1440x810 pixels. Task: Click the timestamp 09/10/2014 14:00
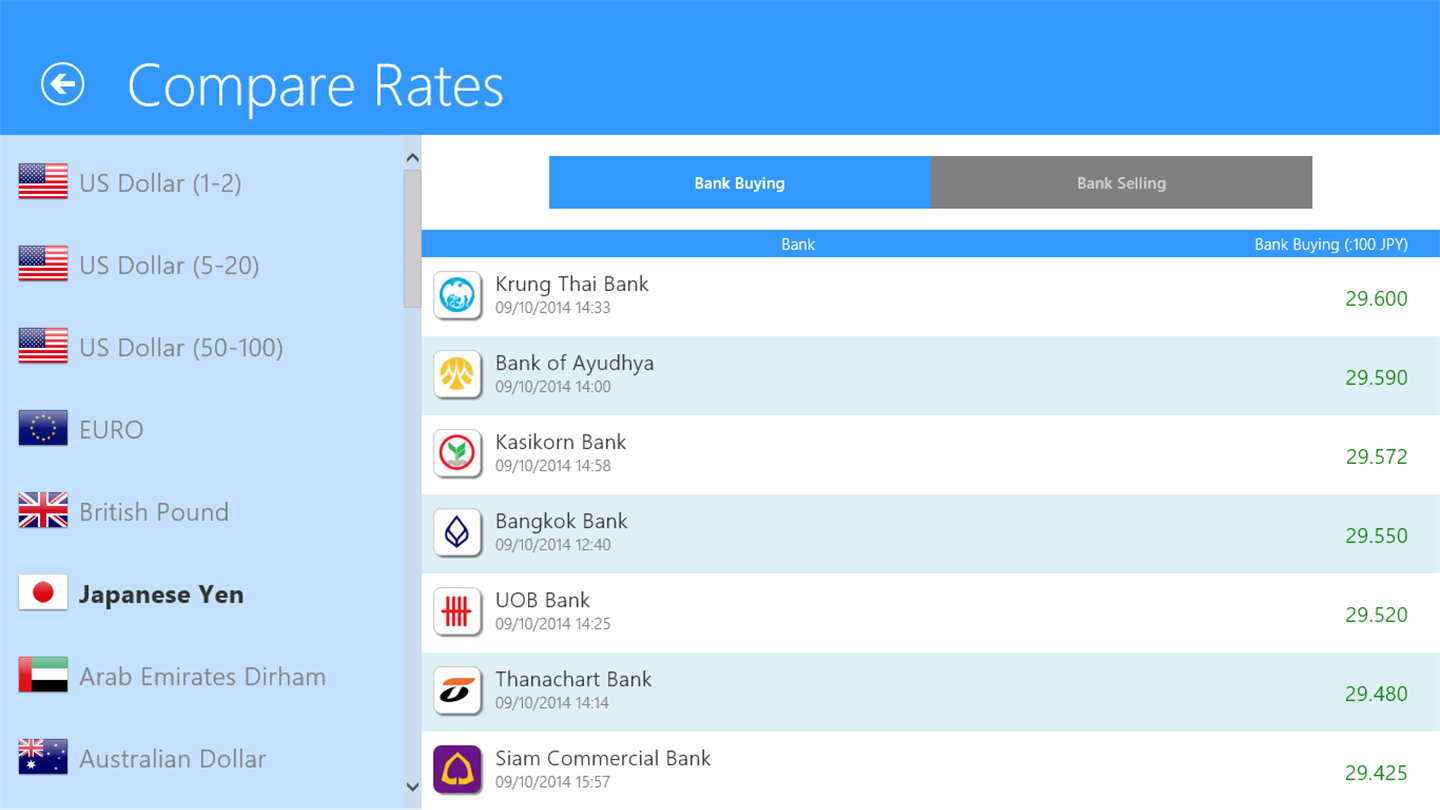(x=553, y=387)
